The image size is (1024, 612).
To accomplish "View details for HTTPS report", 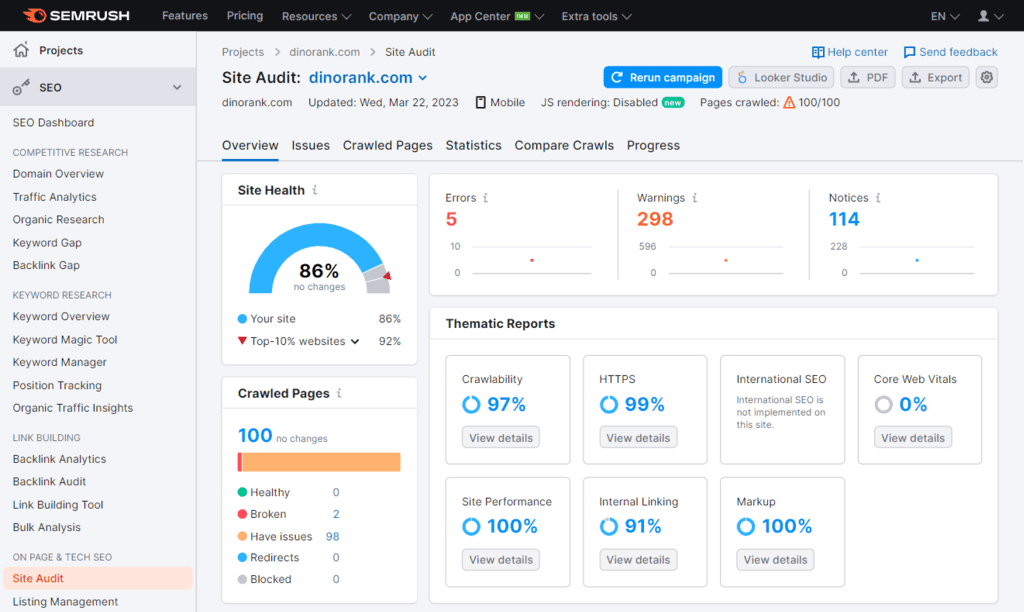I will coord(638,438).
